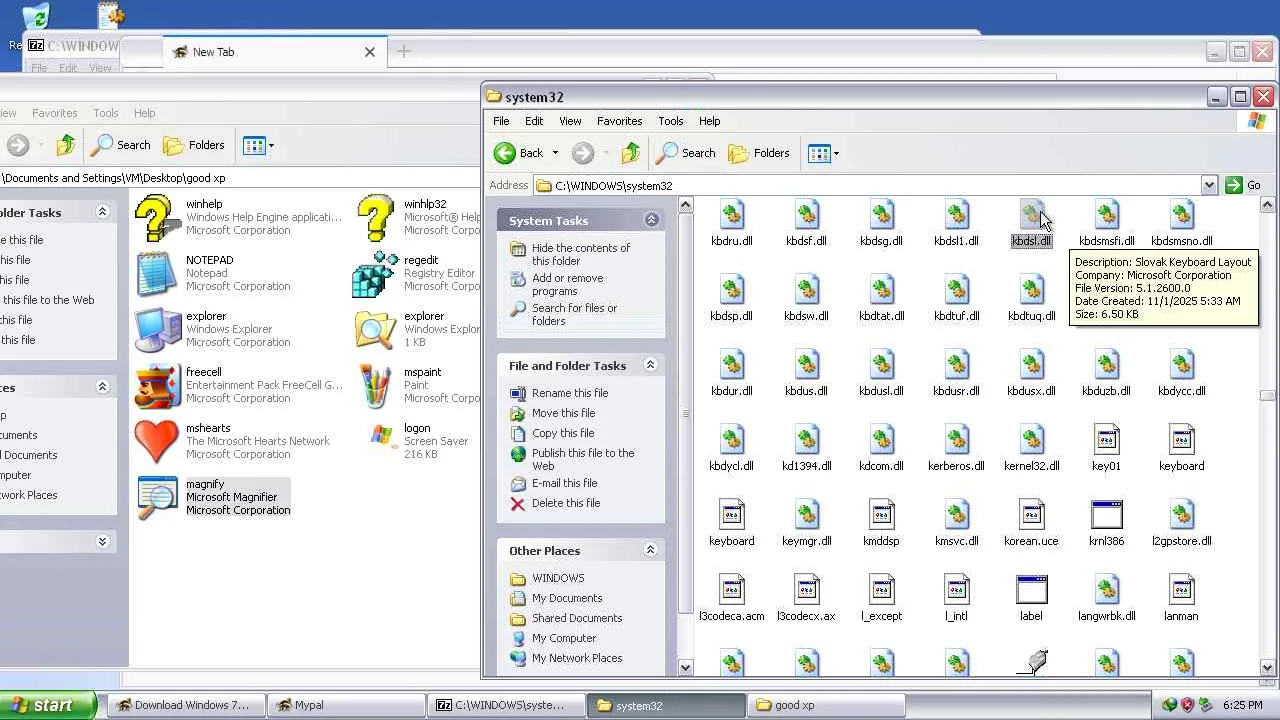Image resolution: width=1280 pixels, height=720 pixels.
Task: Select the kbdsl1.dll file icon
Action: (956, 214)
